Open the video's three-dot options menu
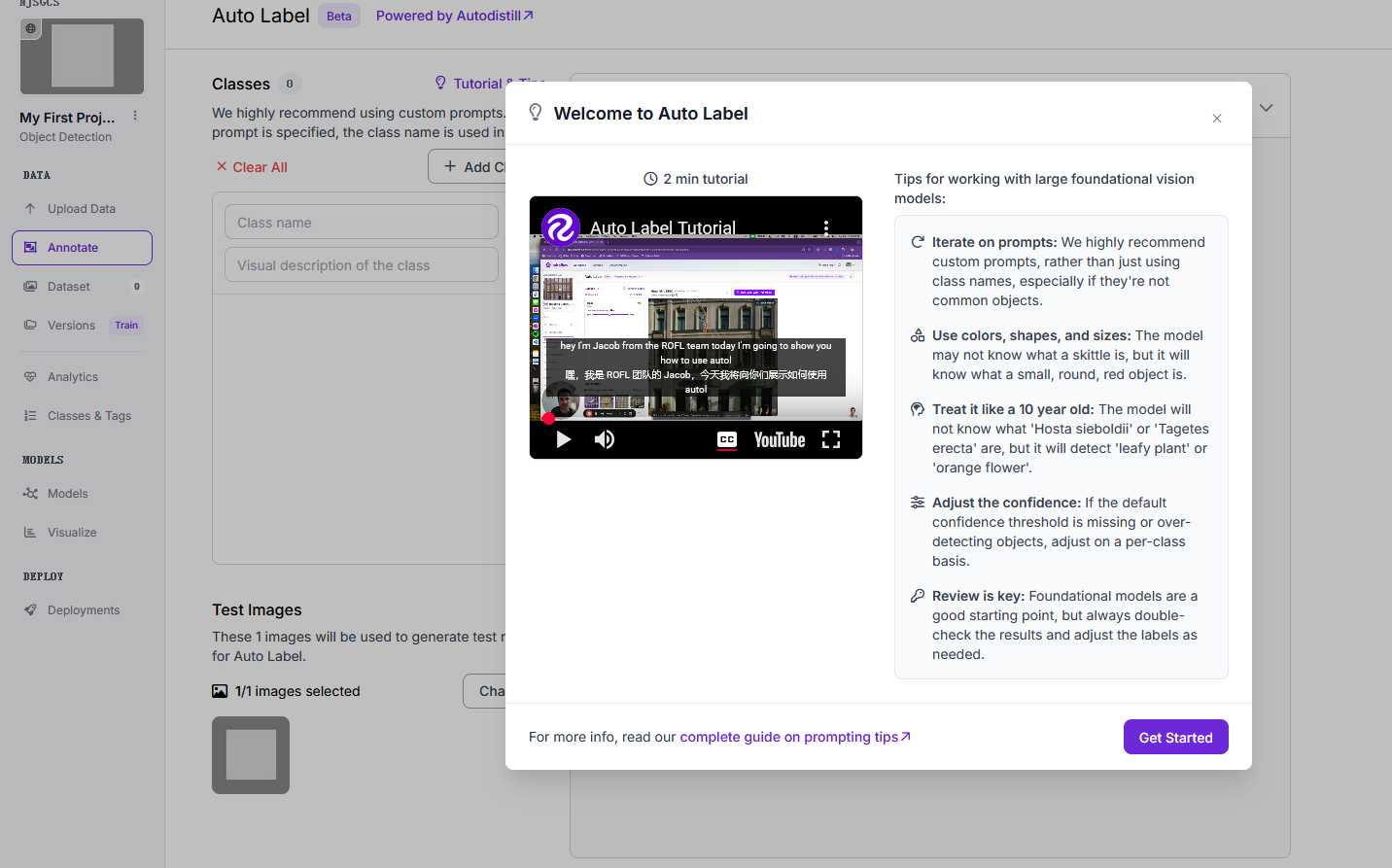 pos(826,227)
